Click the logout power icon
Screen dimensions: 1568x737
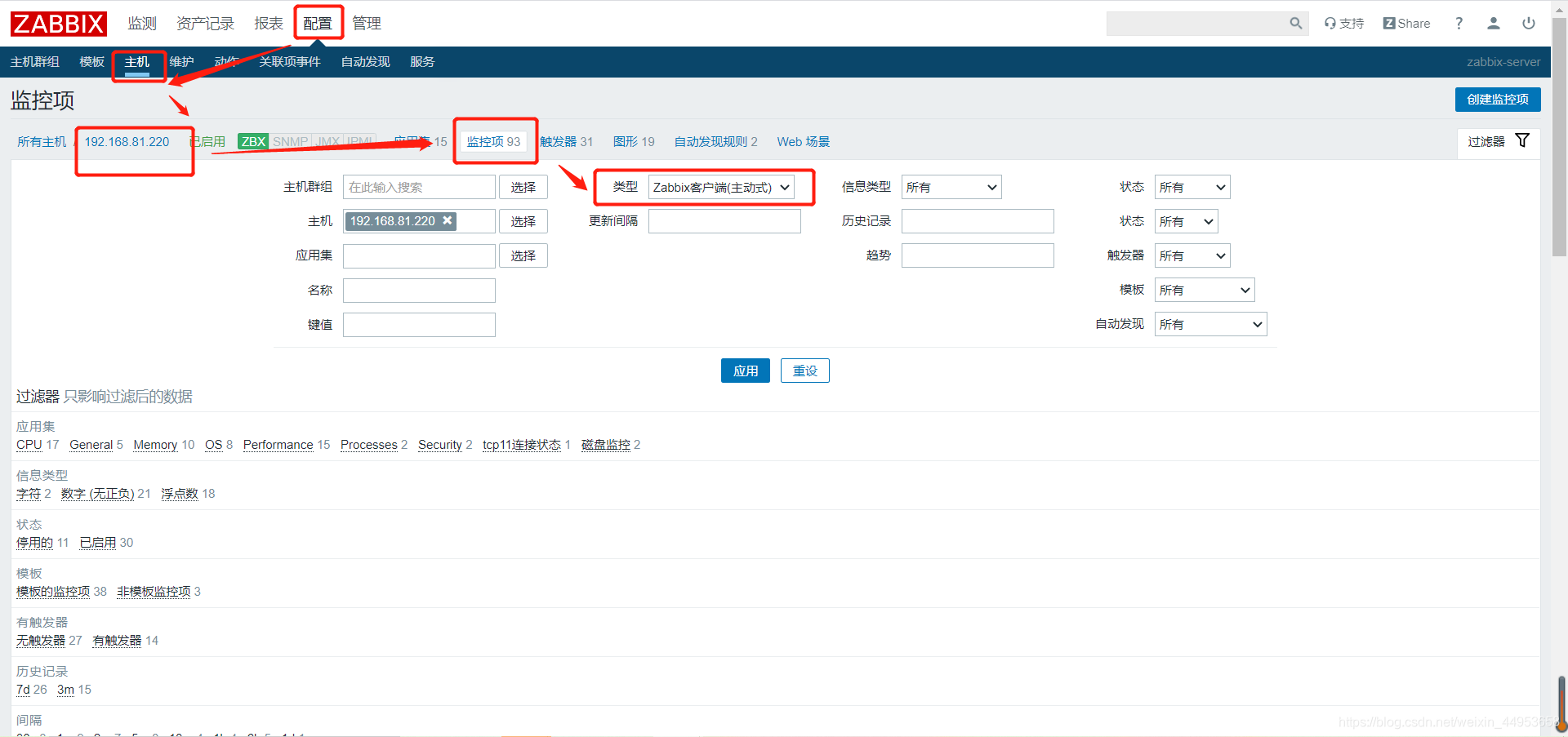(1529, 24)
